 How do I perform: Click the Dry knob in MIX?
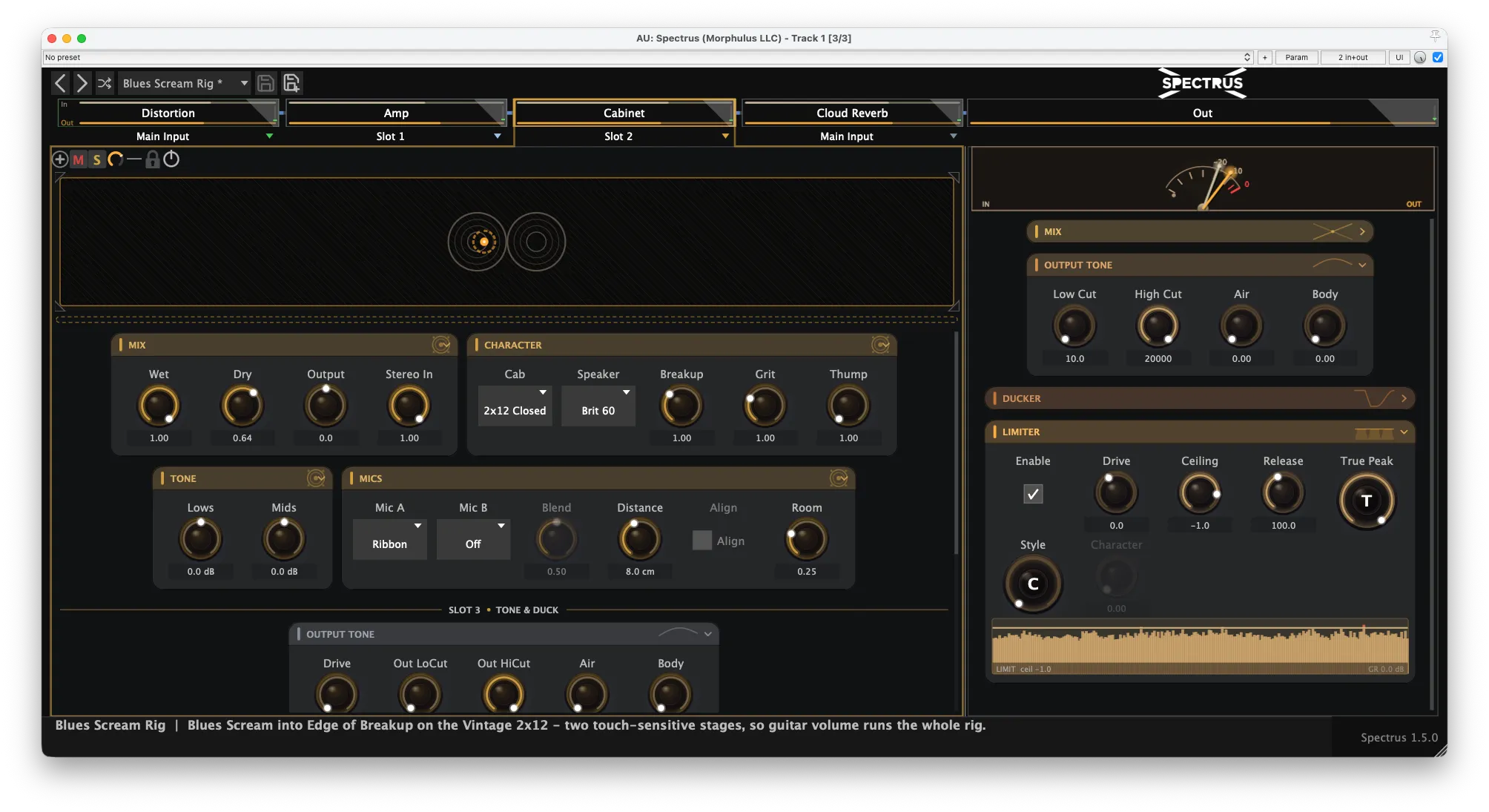(242, 406)
